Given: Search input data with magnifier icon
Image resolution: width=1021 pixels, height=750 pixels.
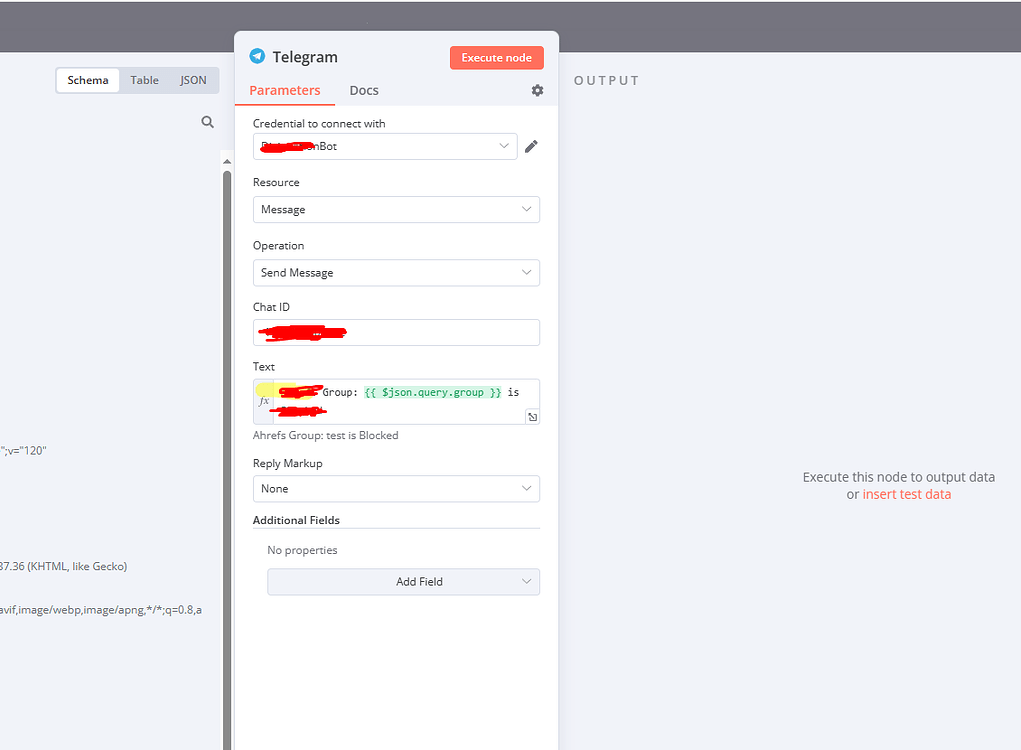Looking at the screenshot, I should [208, 122].
